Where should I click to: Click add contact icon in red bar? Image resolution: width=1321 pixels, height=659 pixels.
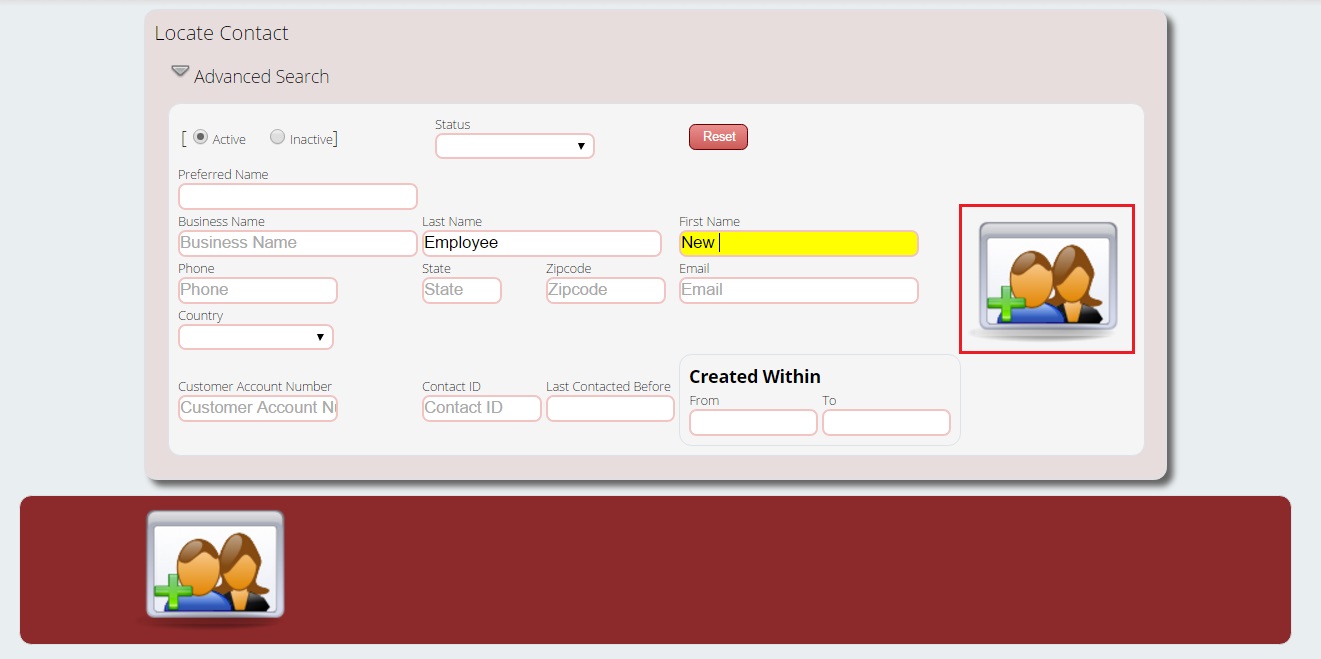(215, 564)
